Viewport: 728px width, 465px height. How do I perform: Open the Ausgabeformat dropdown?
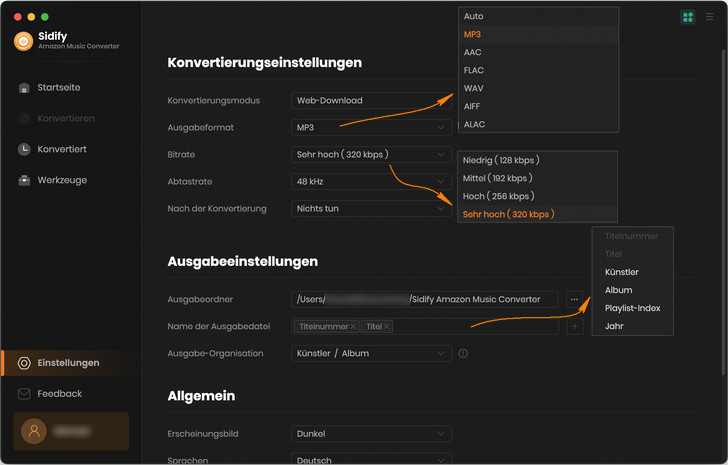click(x=371, y=128)
